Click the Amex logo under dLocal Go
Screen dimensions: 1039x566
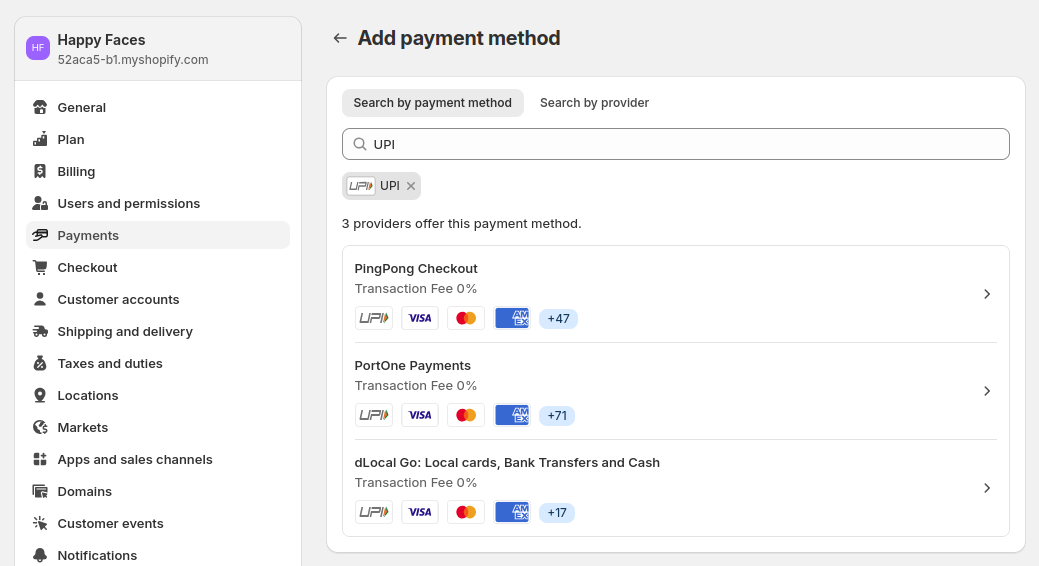pos(512,512)
